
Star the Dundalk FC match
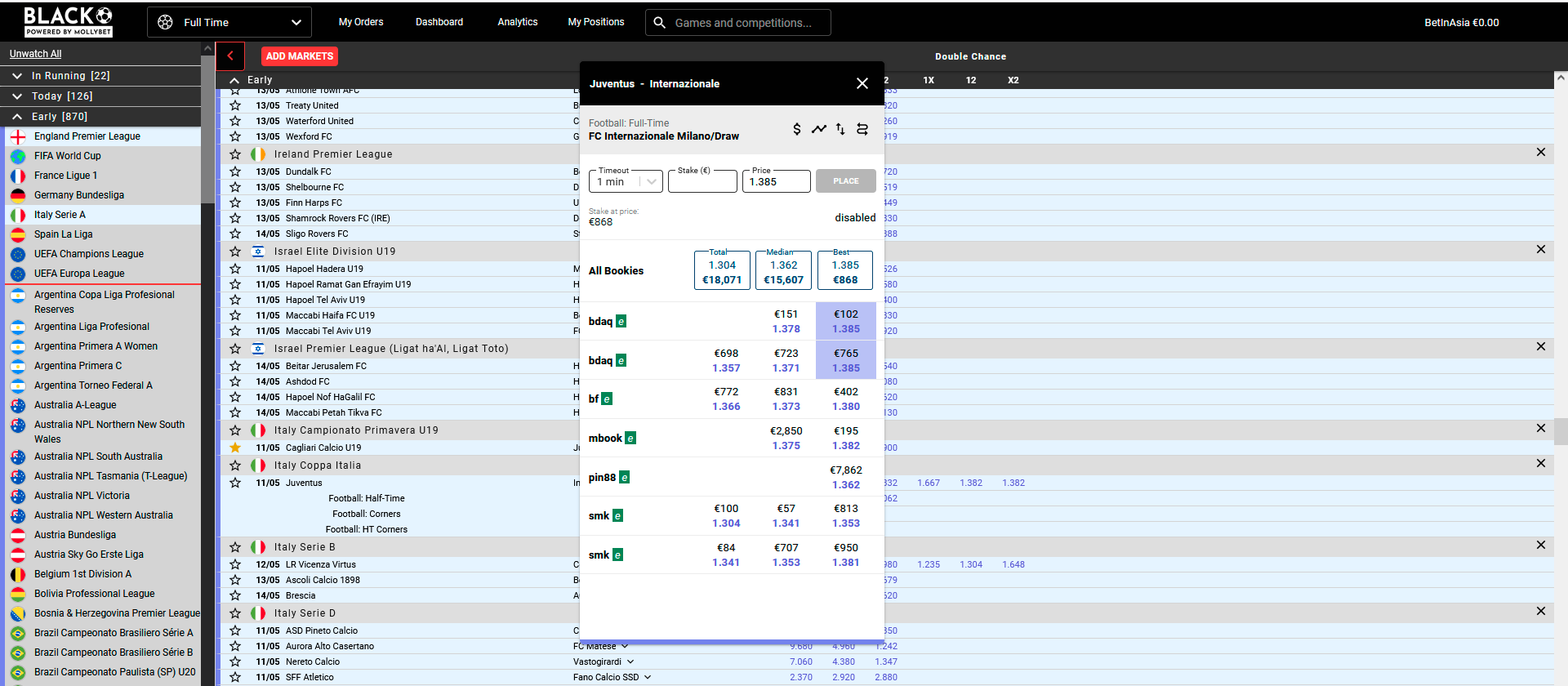[235, 171]
